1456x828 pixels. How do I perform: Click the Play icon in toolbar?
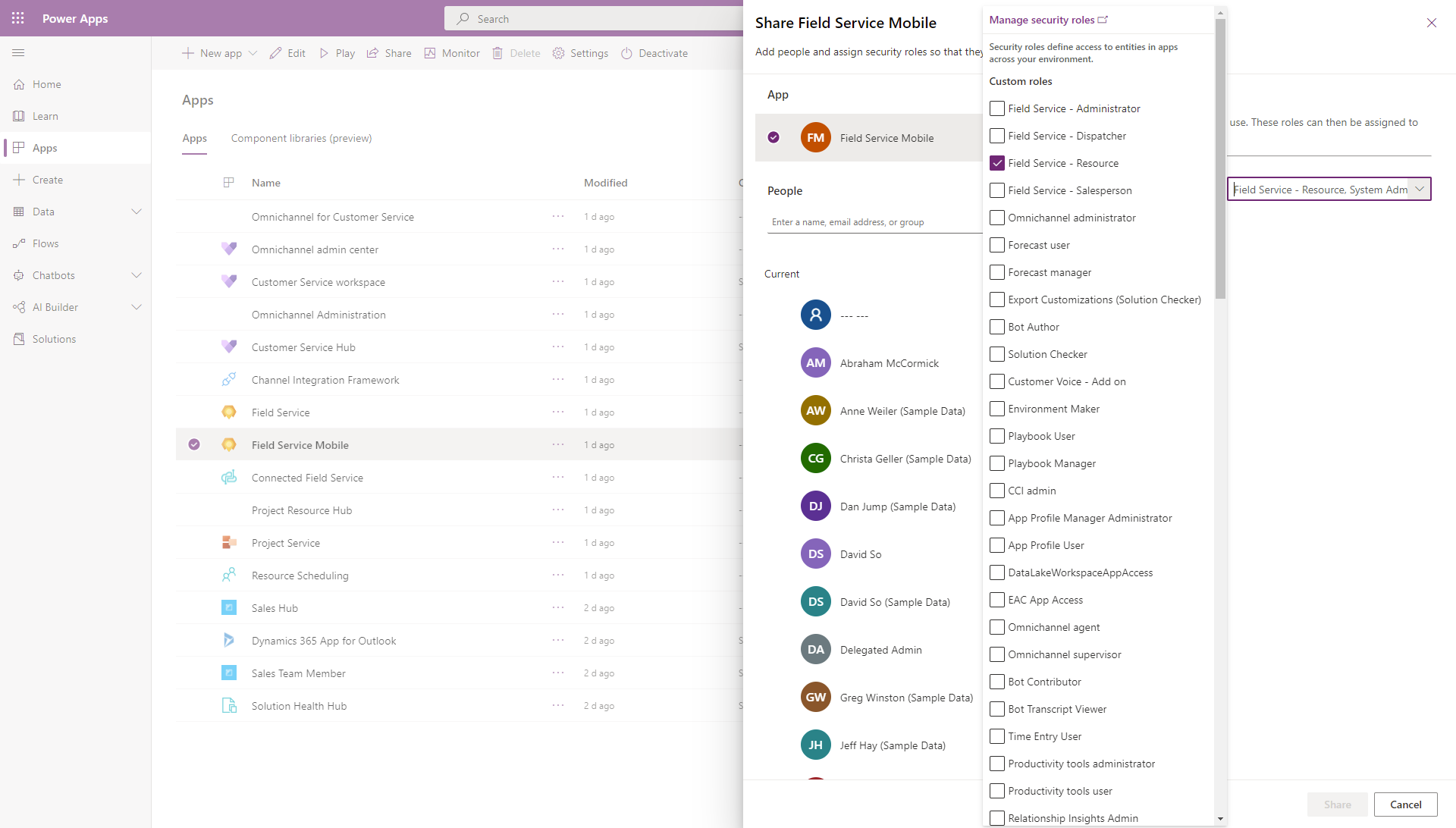pos(324,53)
